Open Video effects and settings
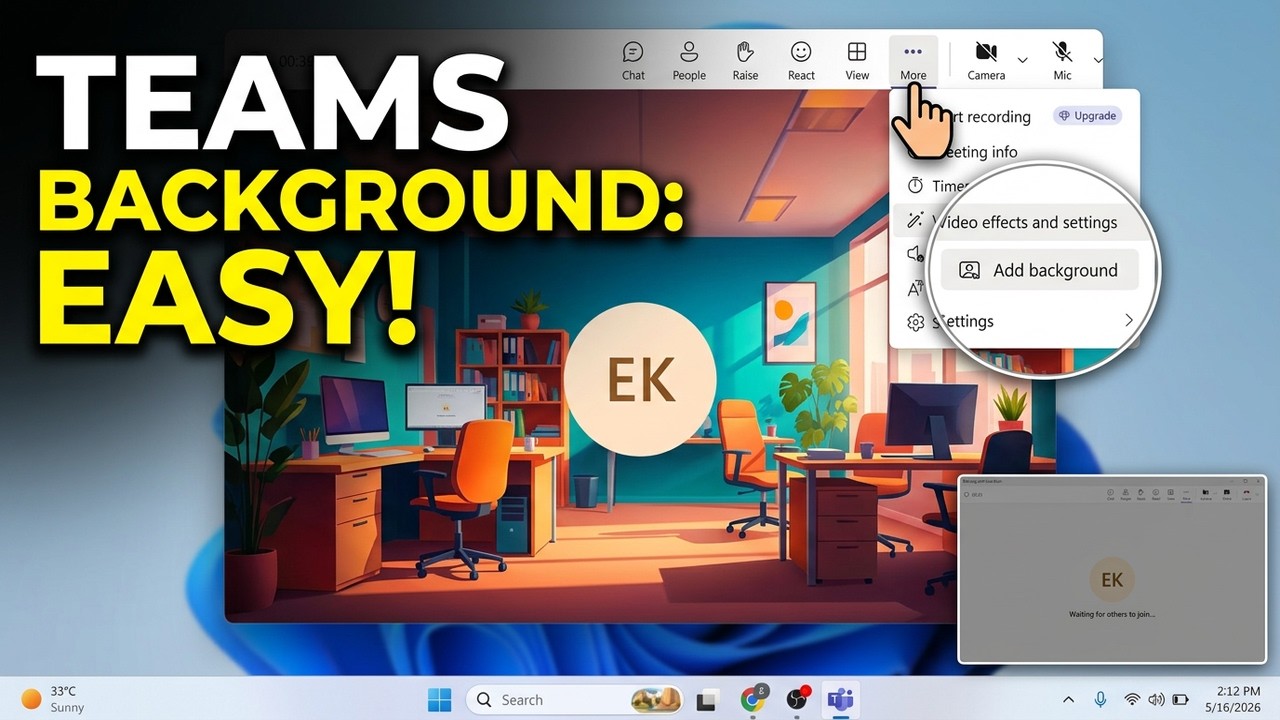The width and height of the screenshot is (1280, 720). (x=1024, y=222)
